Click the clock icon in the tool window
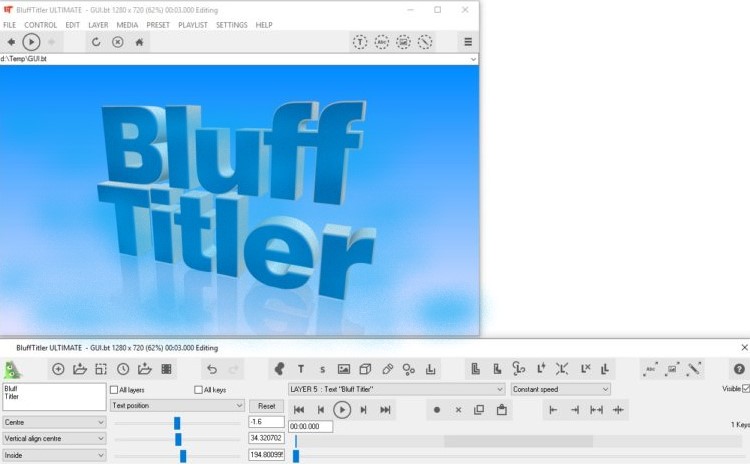 click(x=123, y=369)
